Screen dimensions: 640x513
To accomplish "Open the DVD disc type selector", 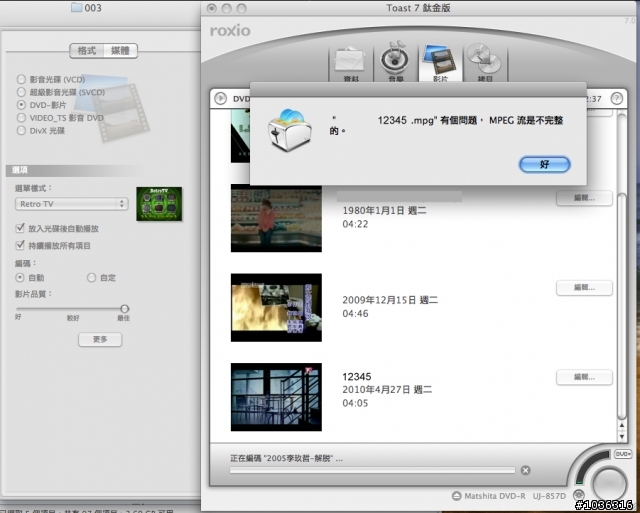I will click(623, 454).
